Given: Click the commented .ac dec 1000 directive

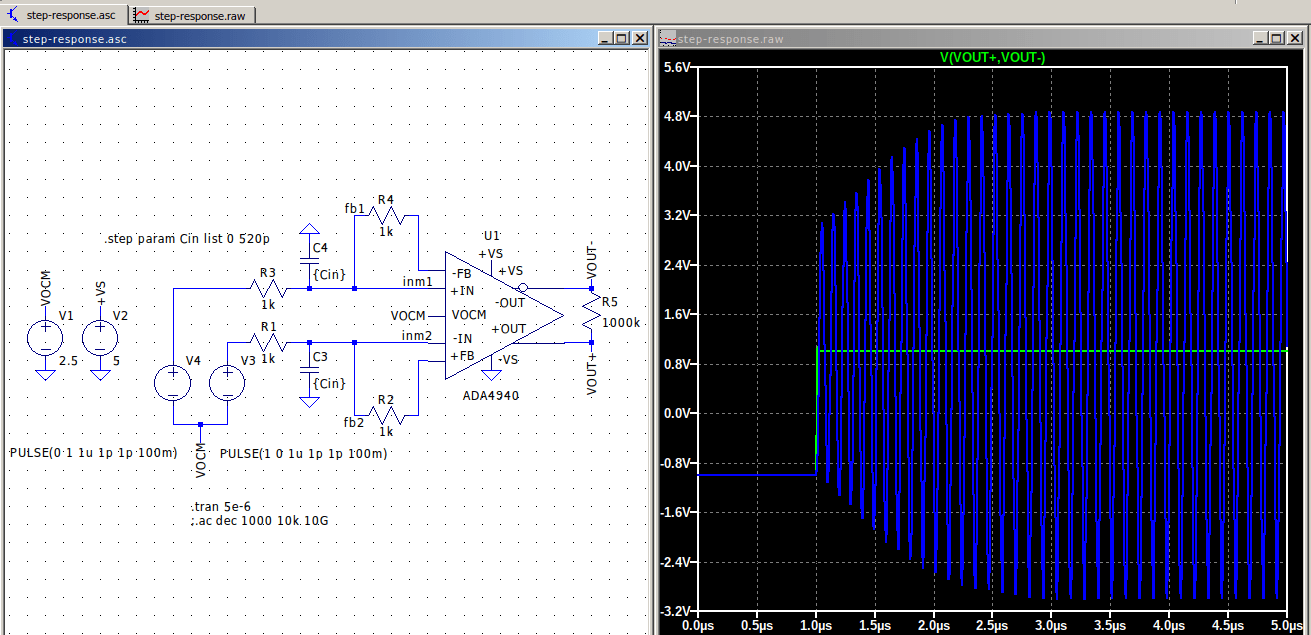Looking at the screenshot, I should [x=258, y=521].
